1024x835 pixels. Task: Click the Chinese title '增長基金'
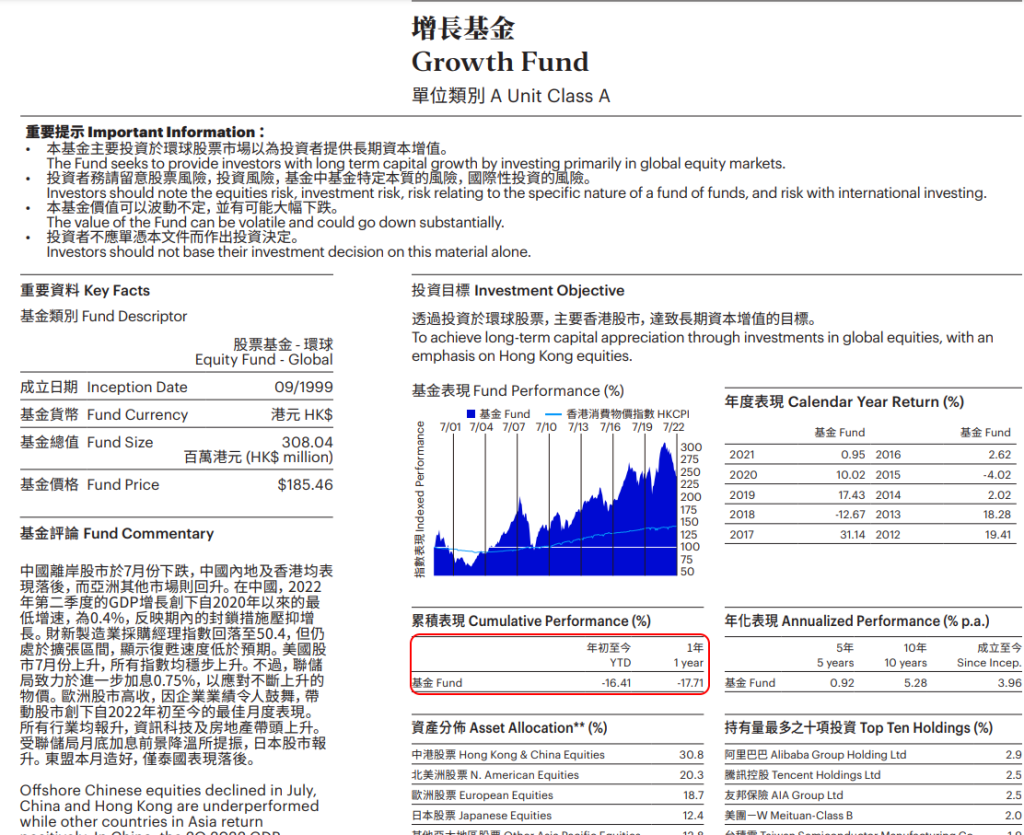pyautogui.click(x=463, y=28)
